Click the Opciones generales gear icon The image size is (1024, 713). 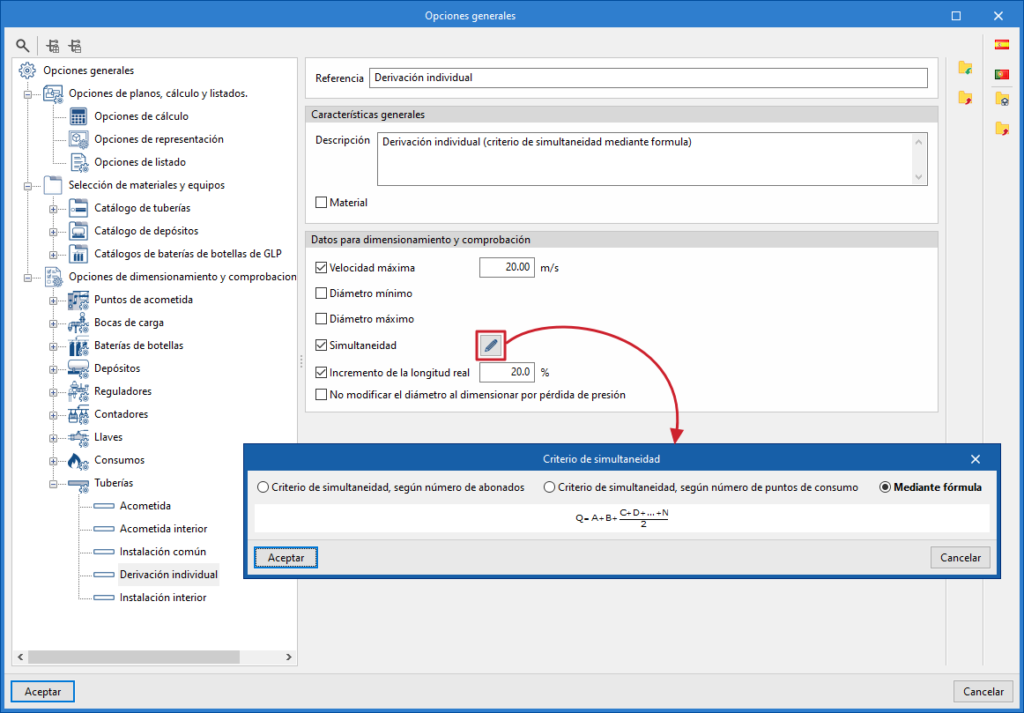(x=27, y=71)
